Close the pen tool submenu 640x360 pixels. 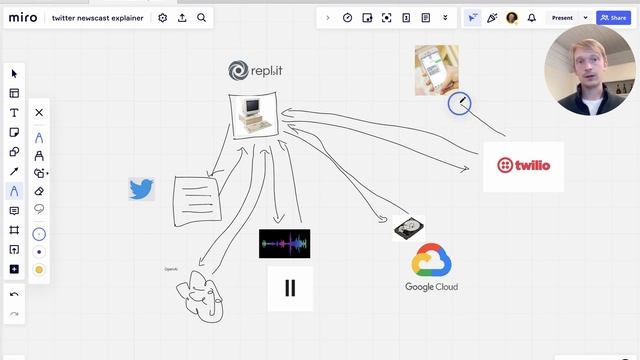click(39, 112)
